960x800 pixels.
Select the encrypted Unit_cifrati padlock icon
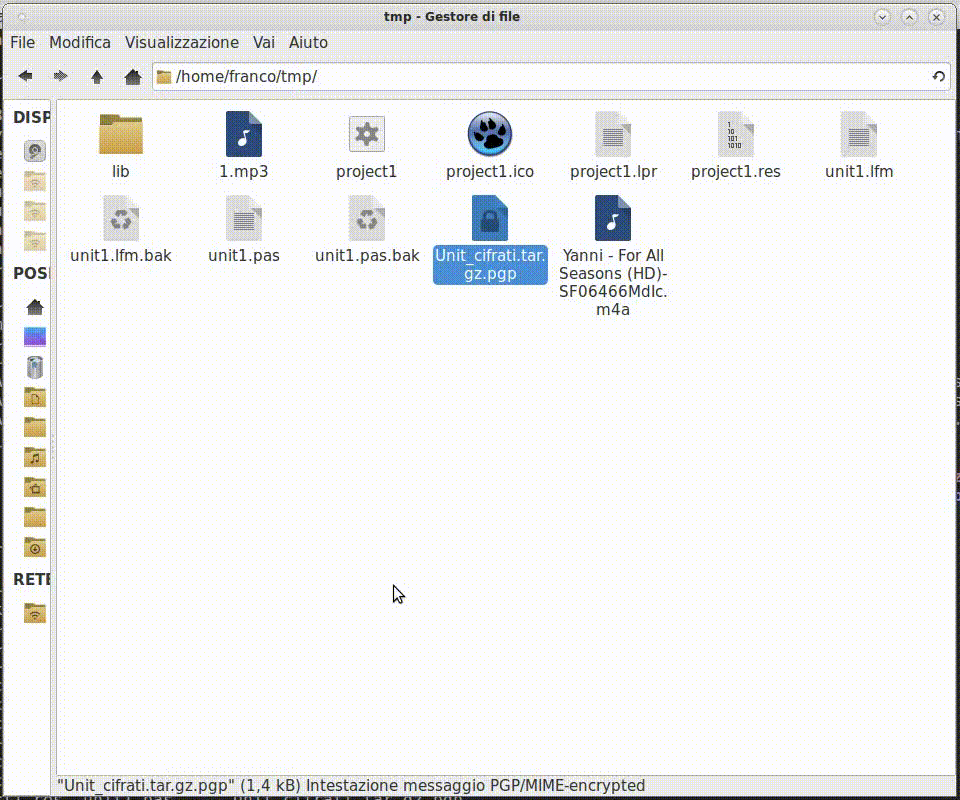(490, 219)
